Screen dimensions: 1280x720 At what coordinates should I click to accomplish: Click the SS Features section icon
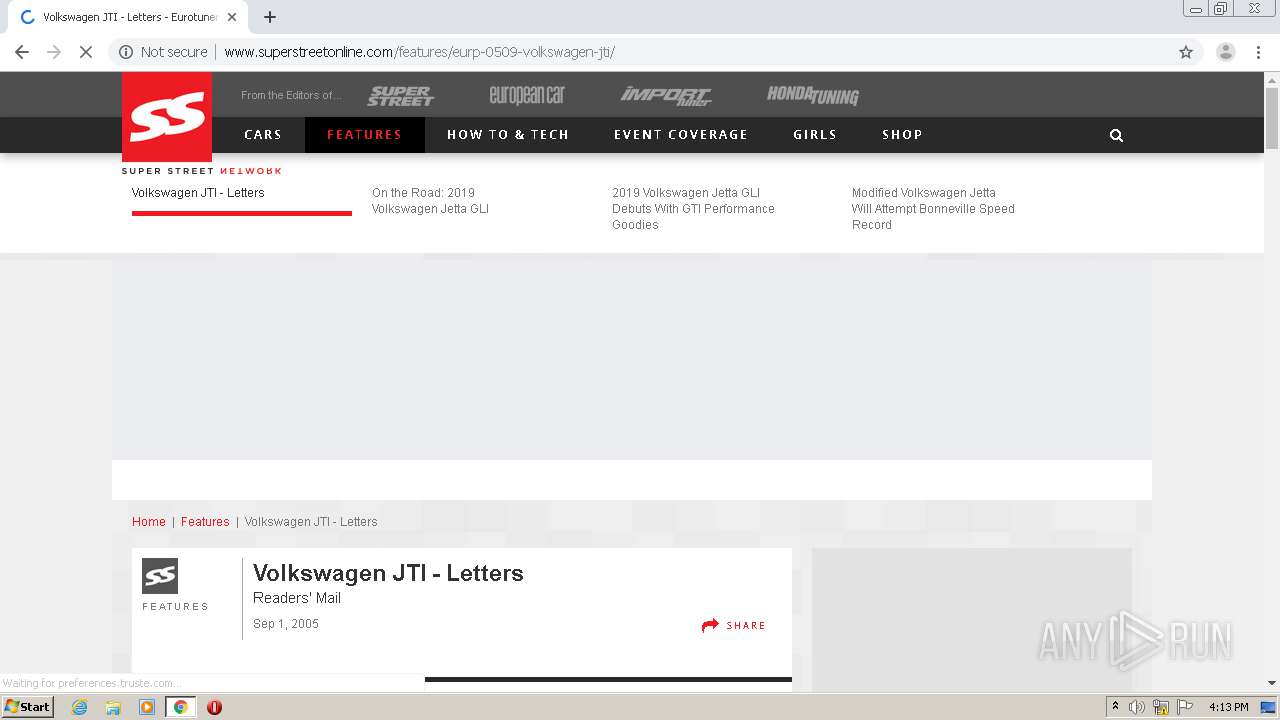(160, 576)
